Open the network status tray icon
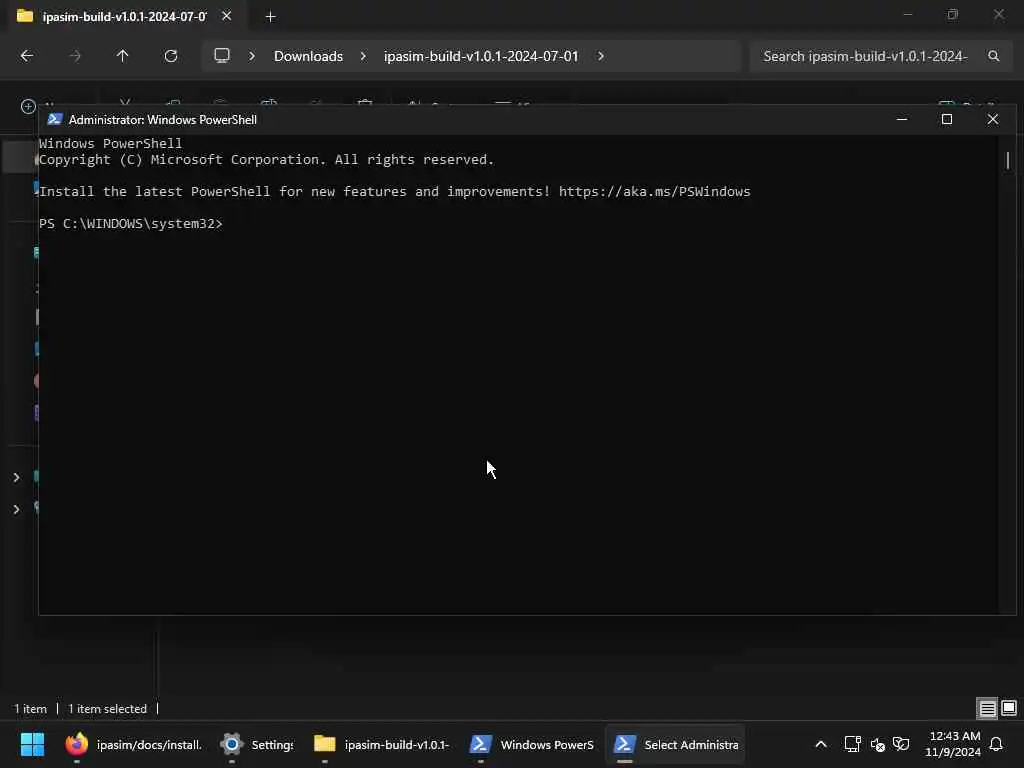 [x=852, y=744]
